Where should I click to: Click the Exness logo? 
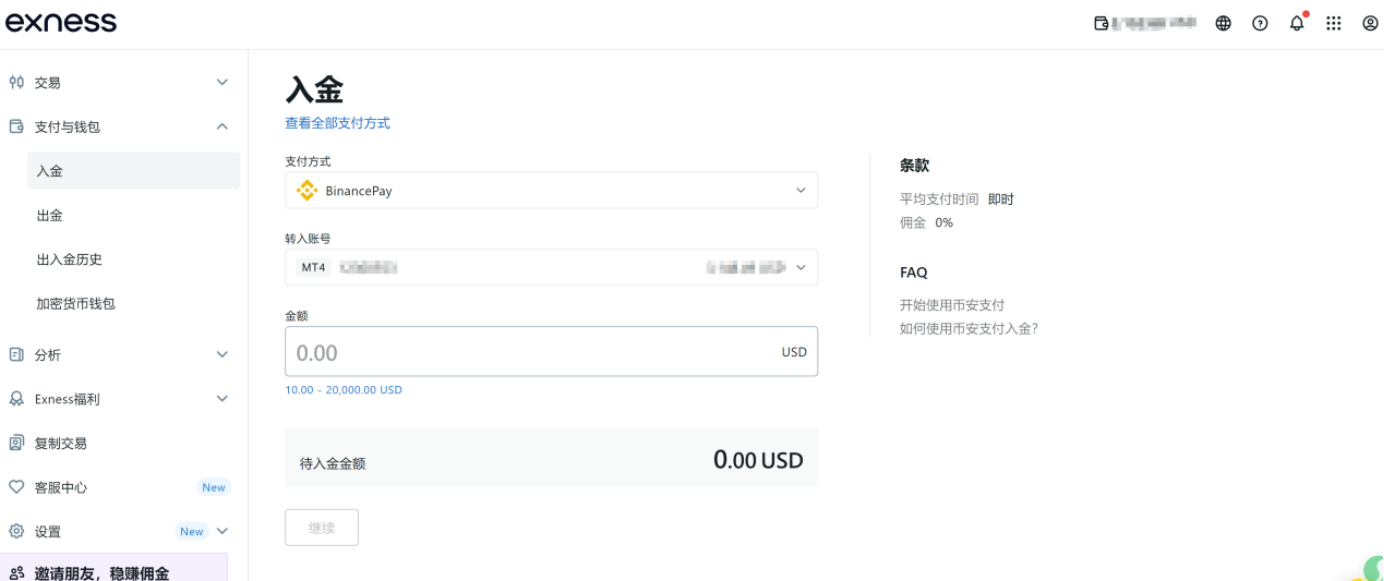(61, 22)
